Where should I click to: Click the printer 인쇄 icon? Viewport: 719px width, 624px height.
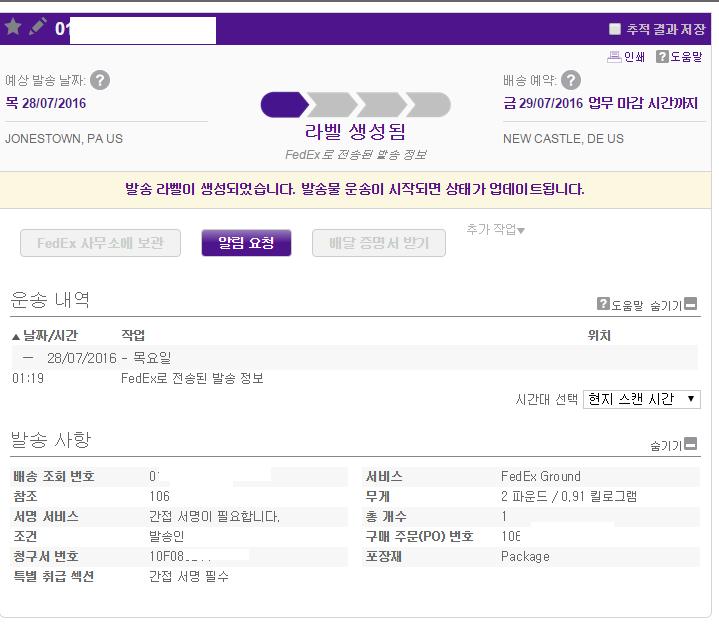click(614, 57)
